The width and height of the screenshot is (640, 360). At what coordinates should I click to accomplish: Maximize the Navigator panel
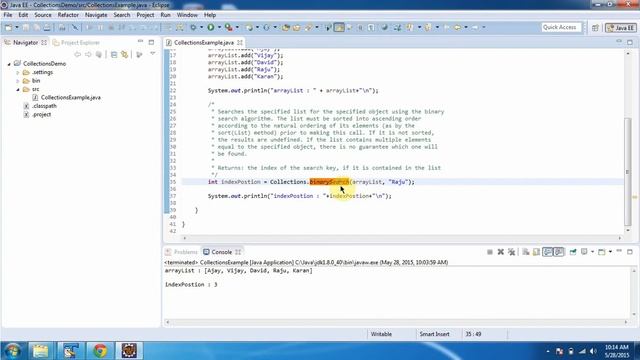click(151, 42)
